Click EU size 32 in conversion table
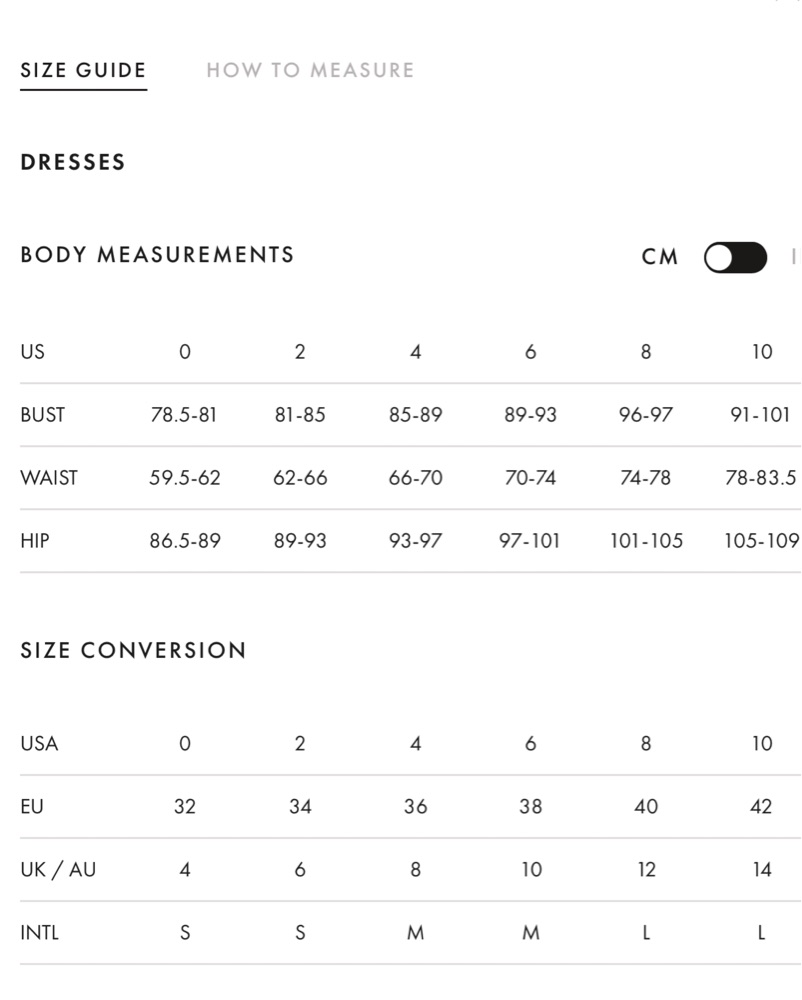This screenshot has width=802, height=1000. click(x=185, y=806)
